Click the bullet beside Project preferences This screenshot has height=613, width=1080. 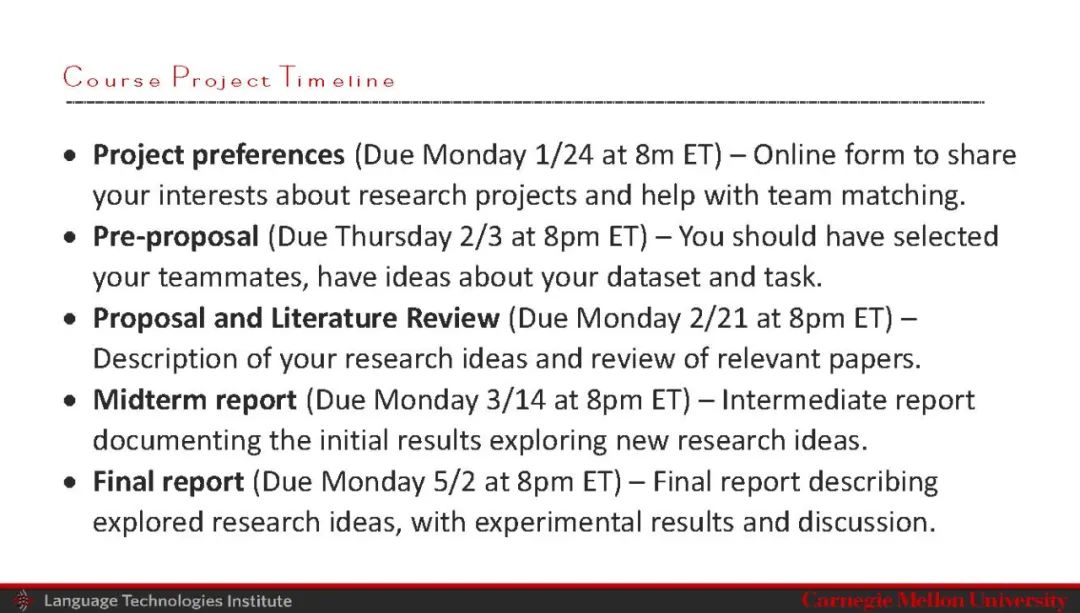tap(69, 157)
